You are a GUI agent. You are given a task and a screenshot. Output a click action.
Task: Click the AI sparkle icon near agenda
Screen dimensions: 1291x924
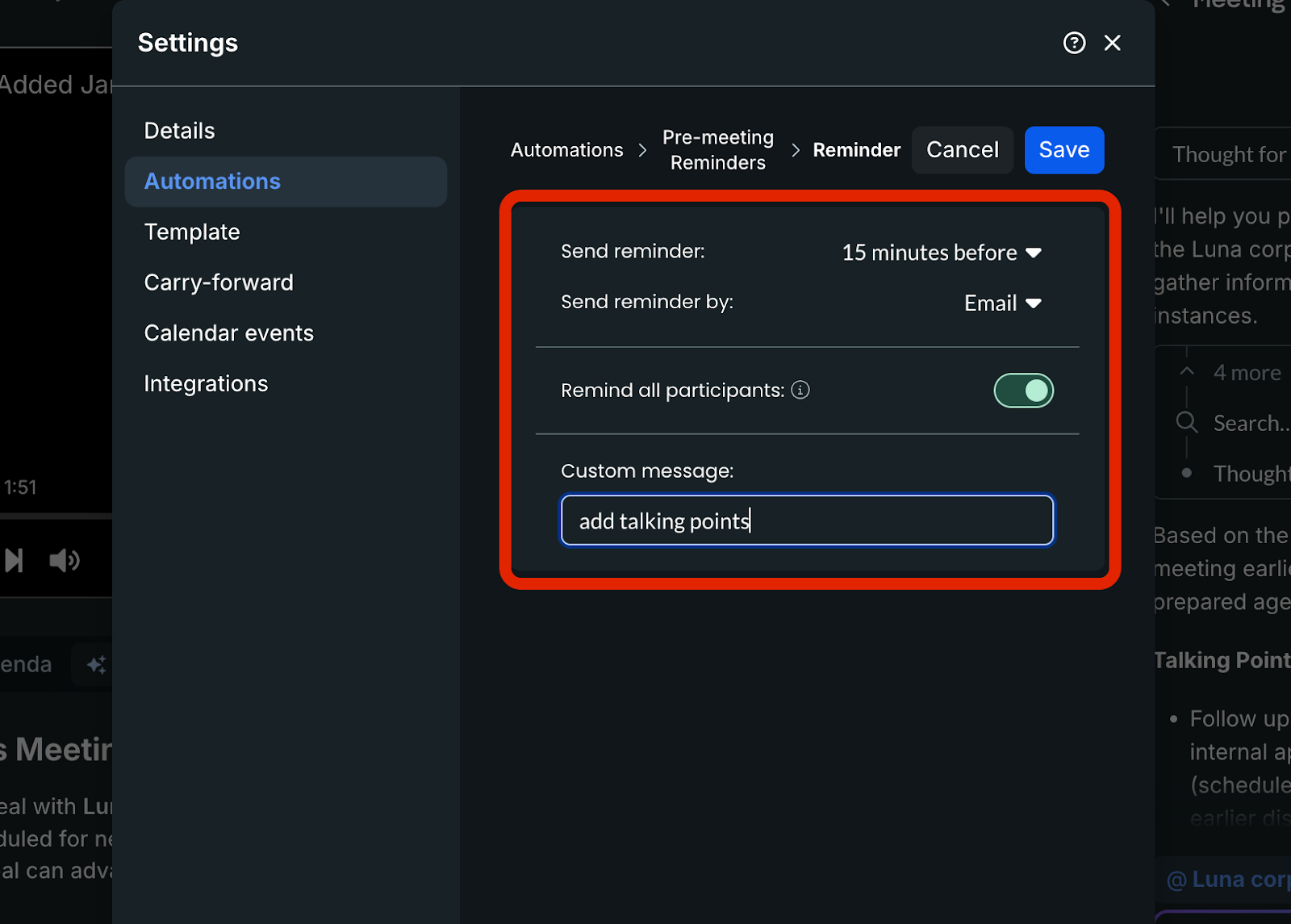point(97,665)
